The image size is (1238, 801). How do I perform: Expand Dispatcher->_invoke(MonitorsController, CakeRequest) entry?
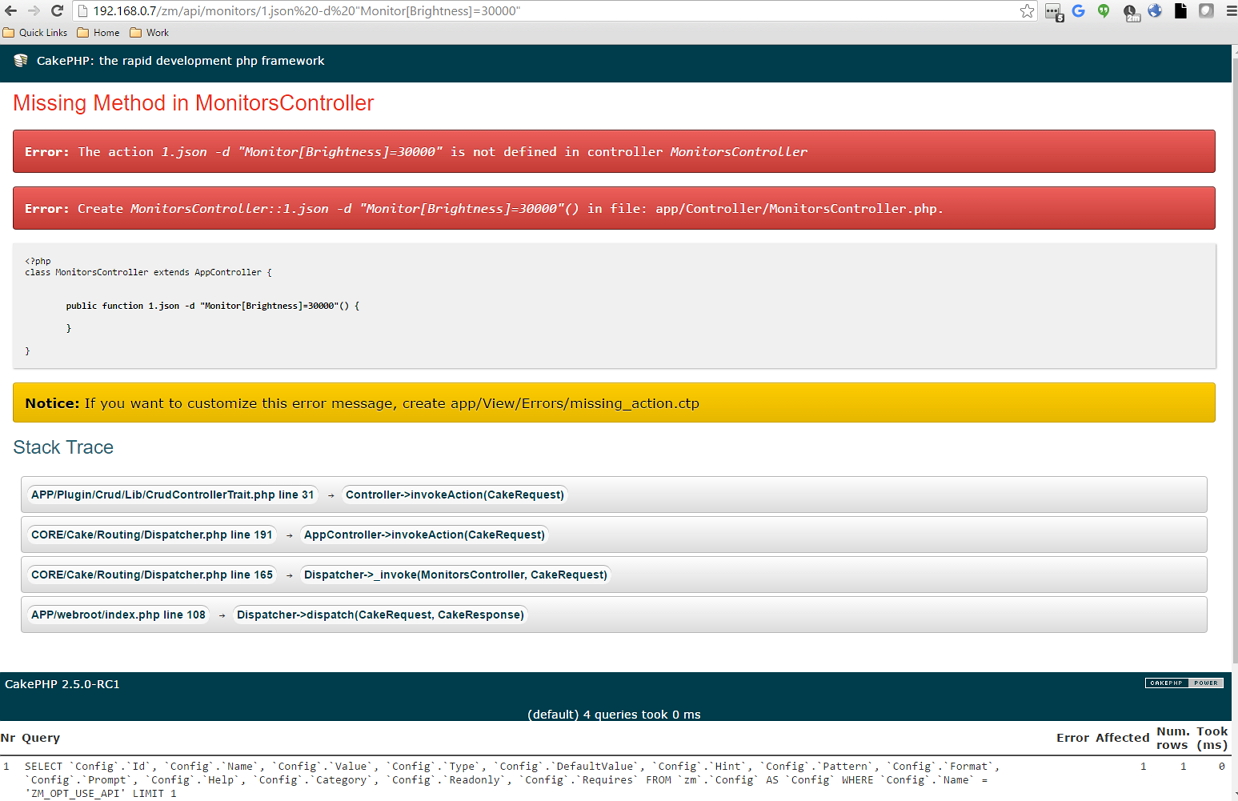click(x=455, y=575)
